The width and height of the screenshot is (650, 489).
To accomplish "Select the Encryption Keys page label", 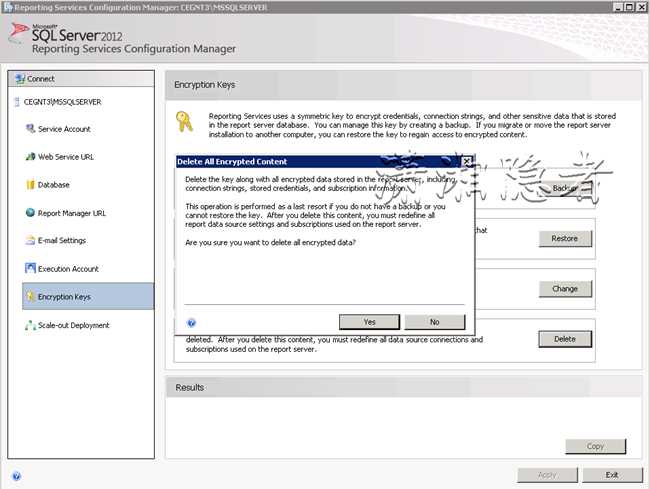I will click(x=64, y=297).
